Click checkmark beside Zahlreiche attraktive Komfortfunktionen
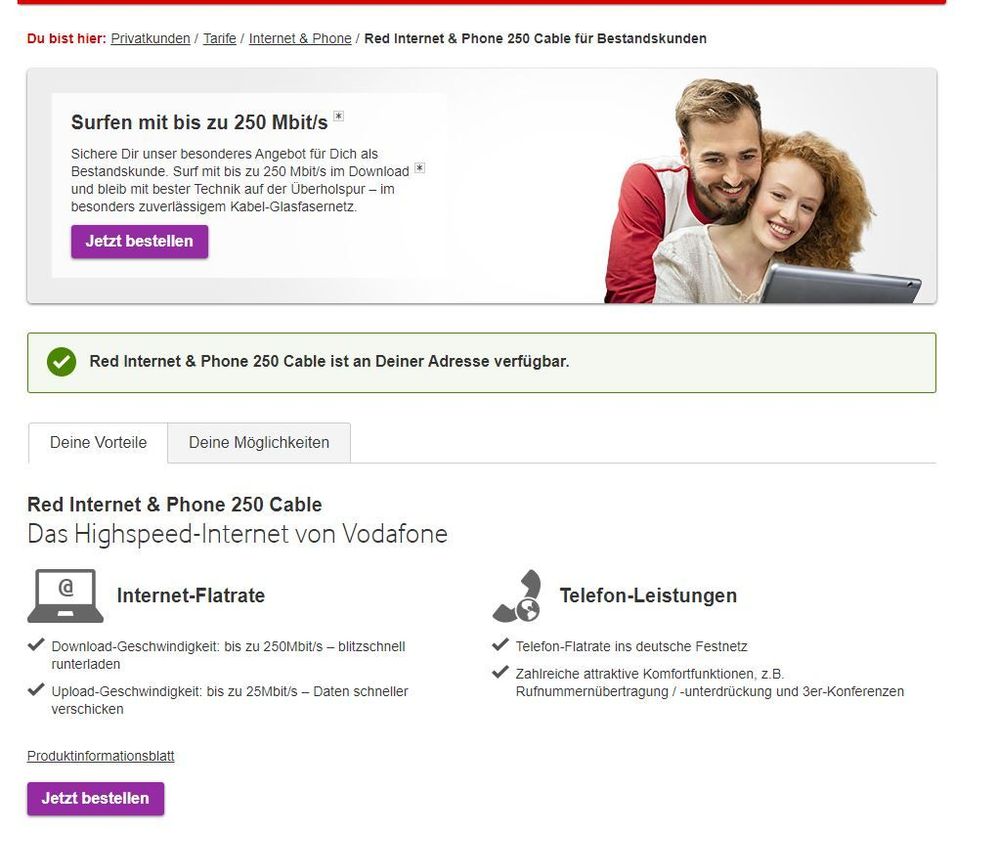Image resolution: width=998 pixels, height=842 pixels. click(x=500, y=672)
